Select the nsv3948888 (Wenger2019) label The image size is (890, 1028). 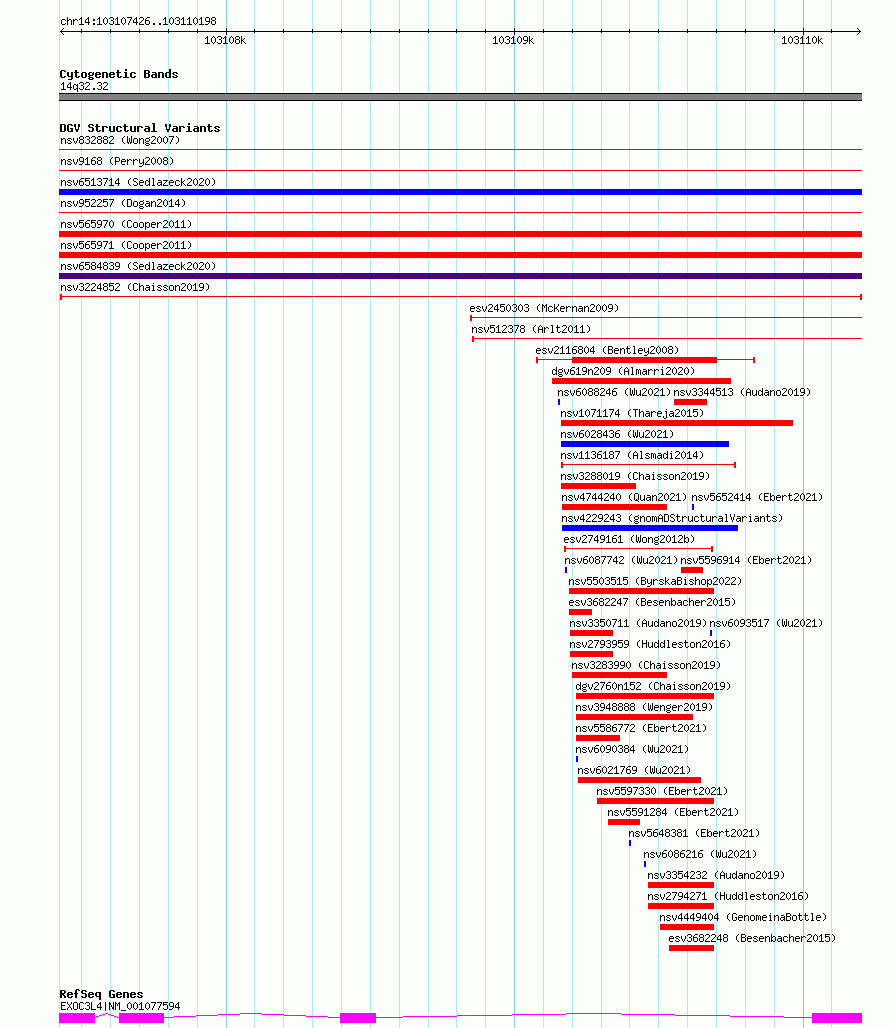tap(644, 707)
